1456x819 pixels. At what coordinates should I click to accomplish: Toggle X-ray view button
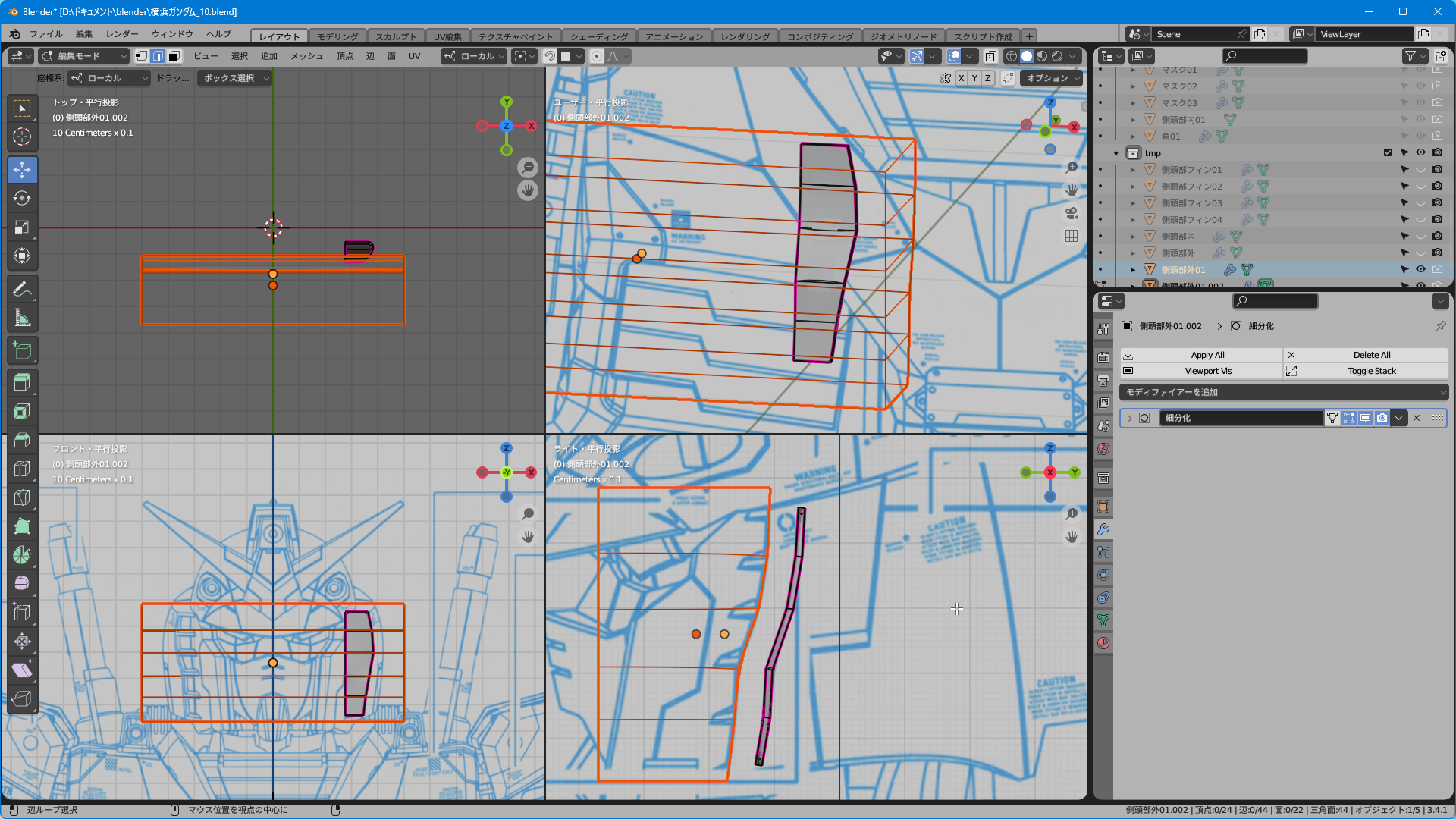click(x=990, y=56)
